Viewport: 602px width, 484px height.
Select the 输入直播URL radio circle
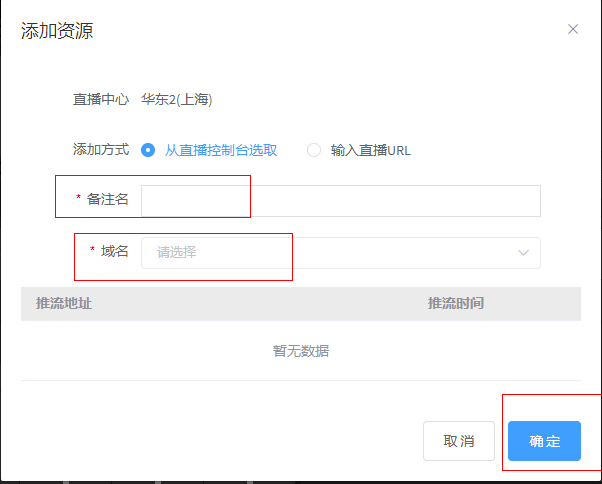click(x=314, y=150)
